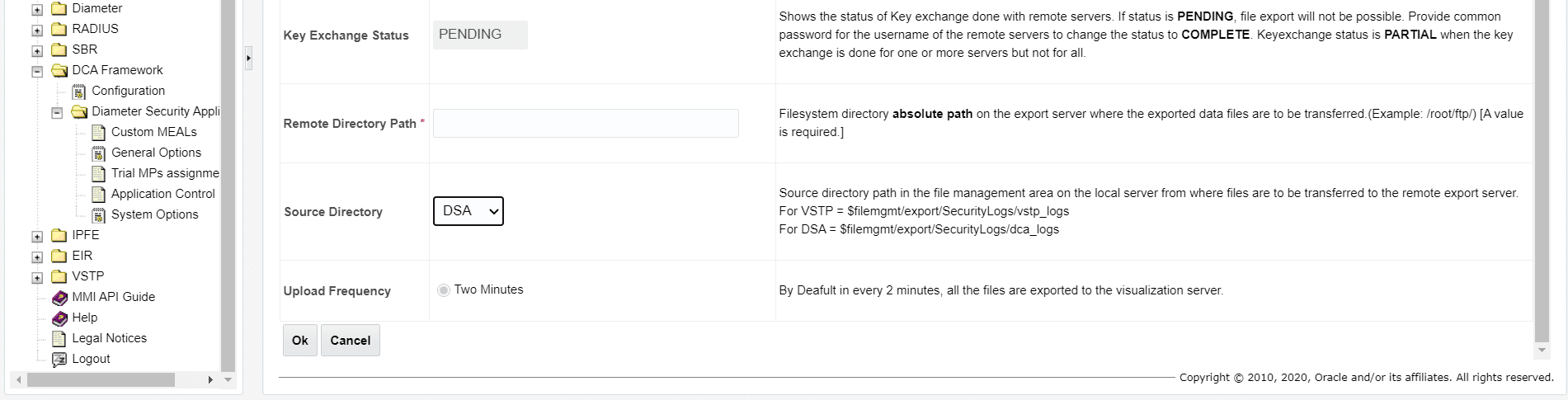Click the Remote Directory Path input field
The image size is (1568, 400).
[x=586, y=124]
